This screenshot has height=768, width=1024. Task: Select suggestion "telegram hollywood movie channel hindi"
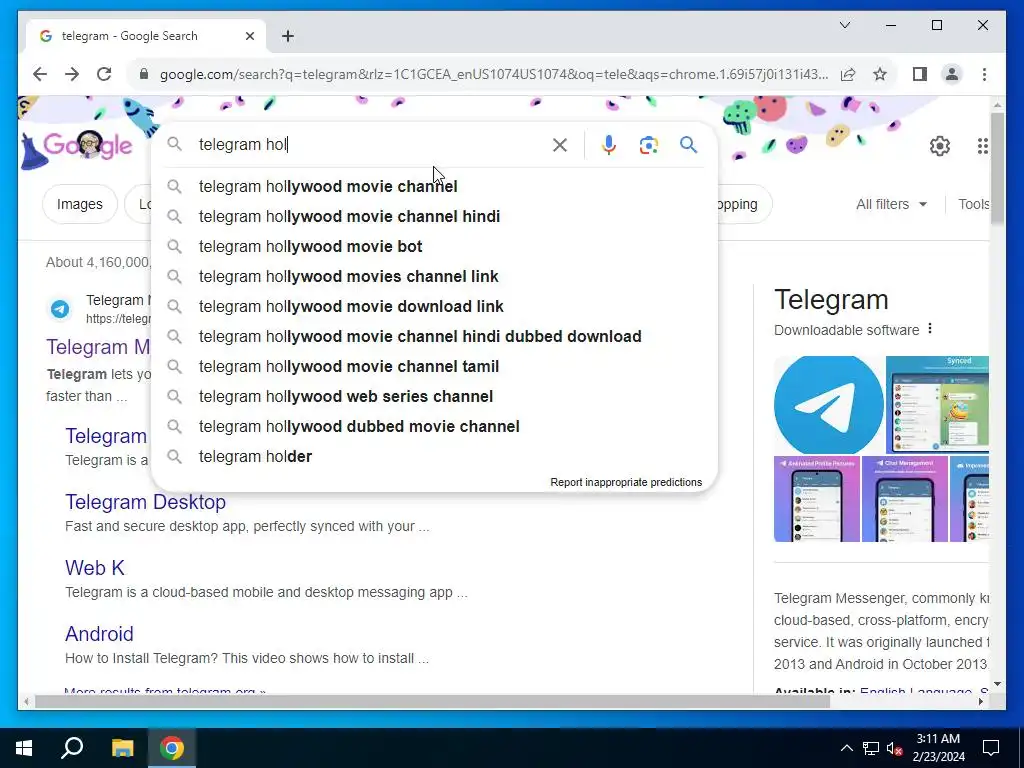coord(434,217)
